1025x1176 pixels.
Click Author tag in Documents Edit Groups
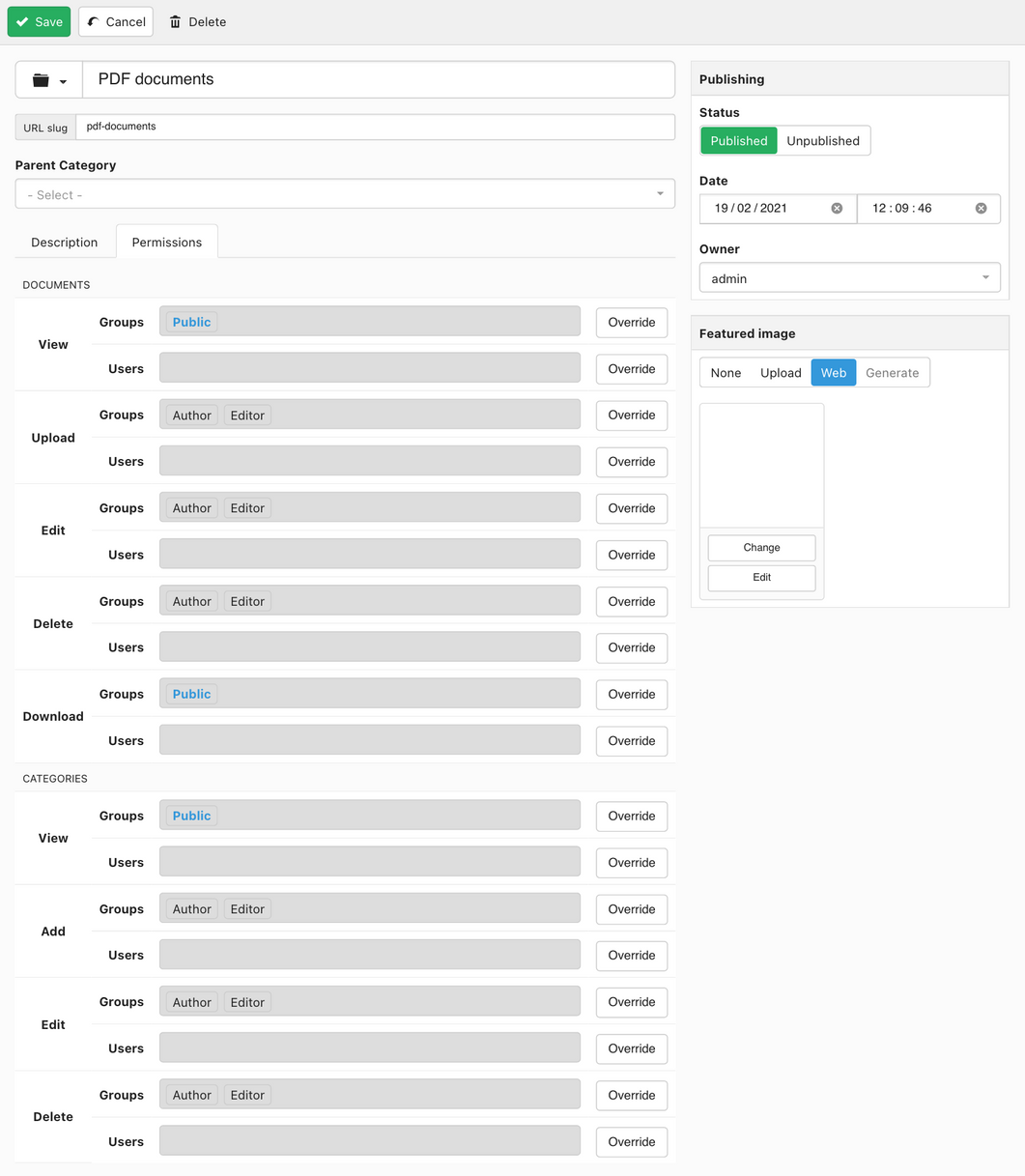click(191, 508)
